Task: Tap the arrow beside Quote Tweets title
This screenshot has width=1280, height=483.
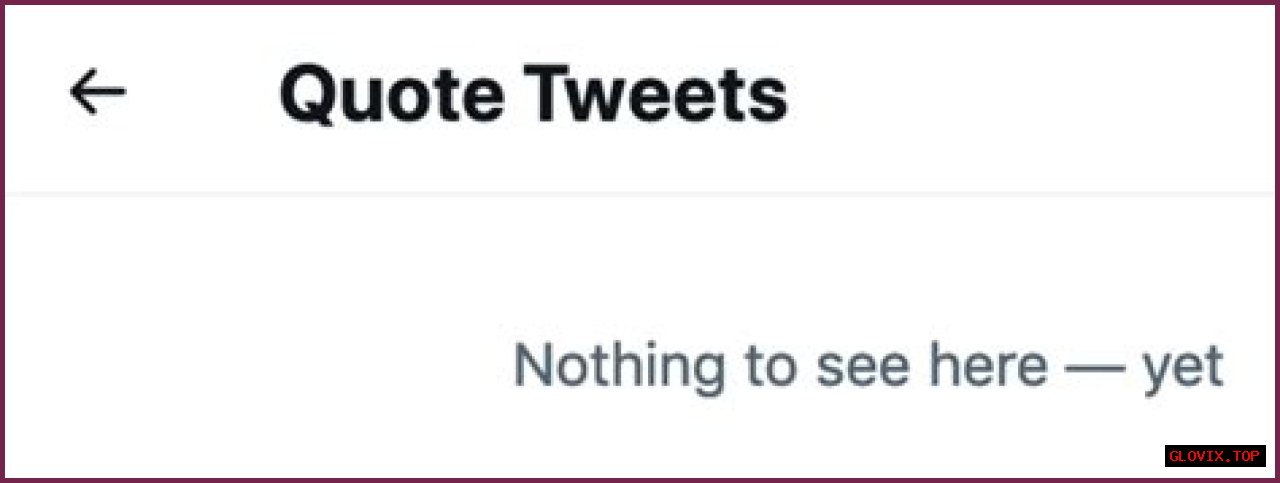Action: coord(97,93)
